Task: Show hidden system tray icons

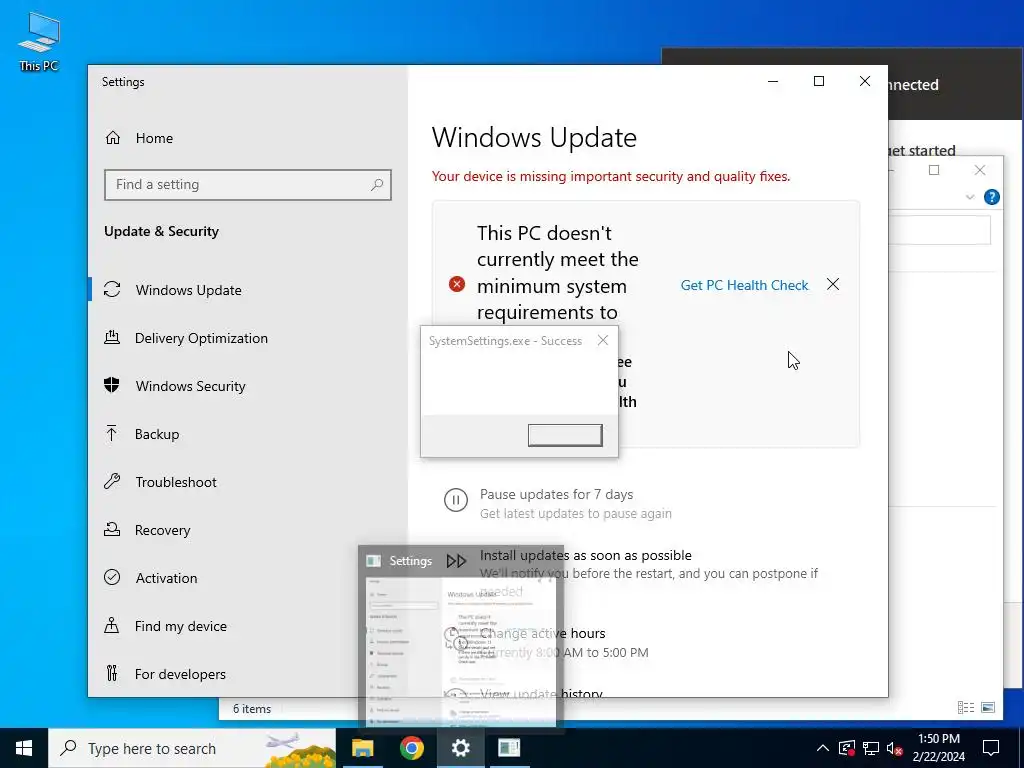Action: click(823, 748)
